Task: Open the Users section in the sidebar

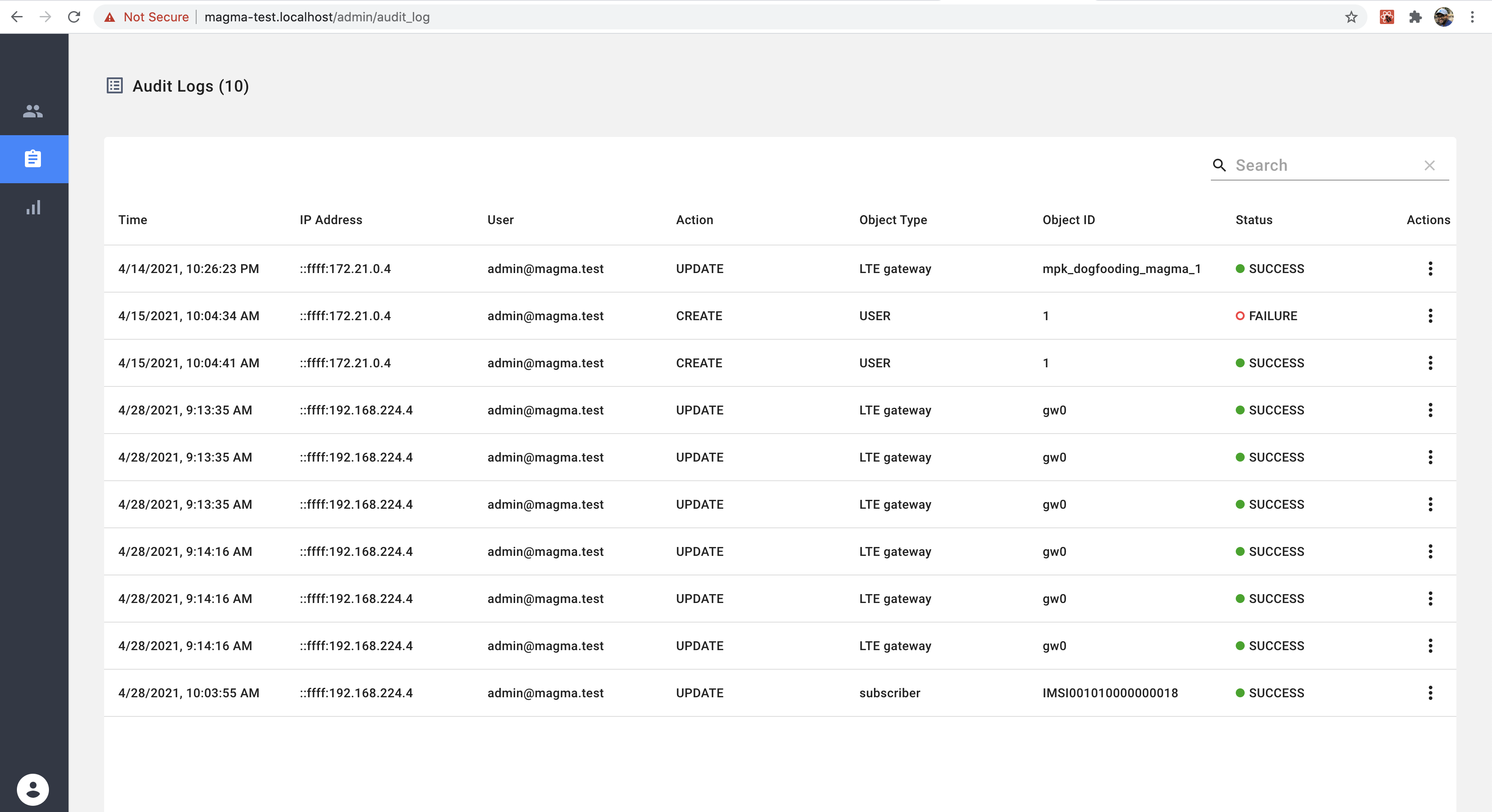Action: [33, 111]
